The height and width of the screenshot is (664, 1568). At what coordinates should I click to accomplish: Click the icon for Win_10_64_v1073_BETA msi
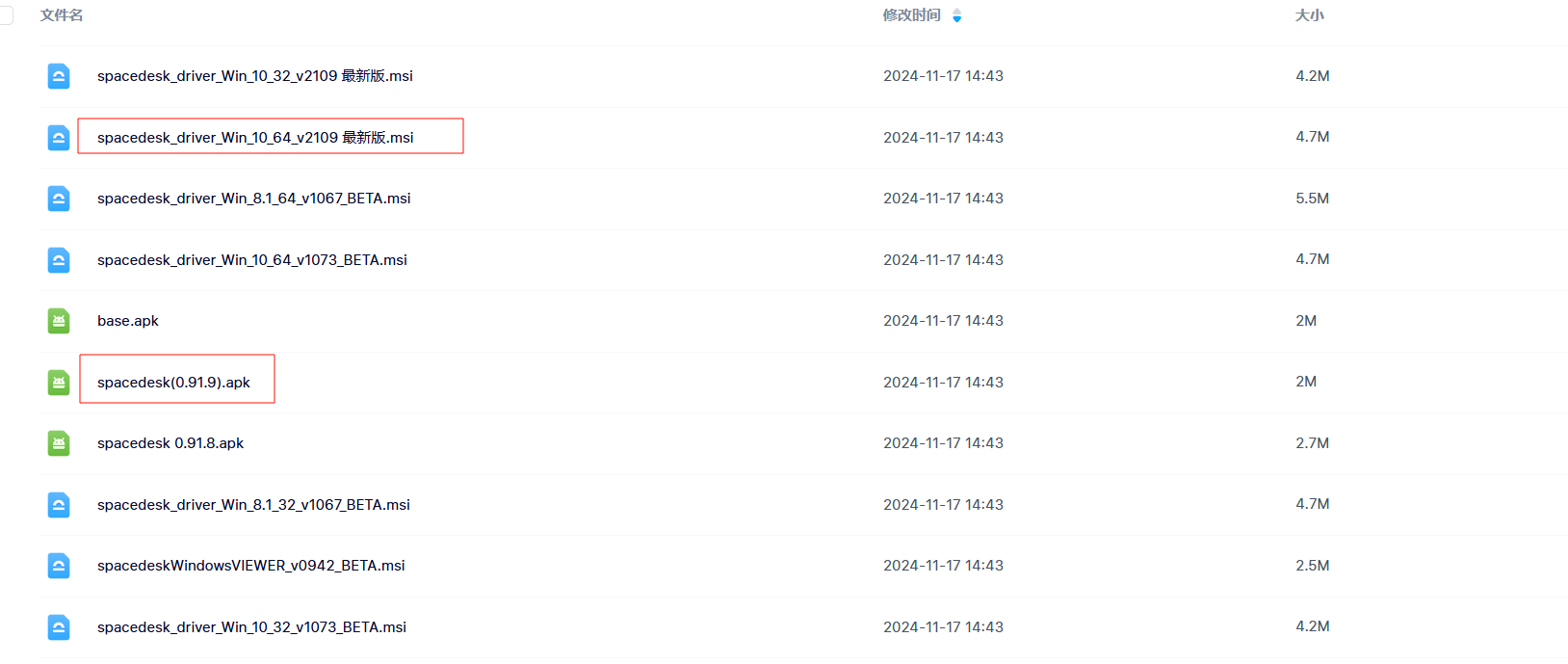point(59,260)
